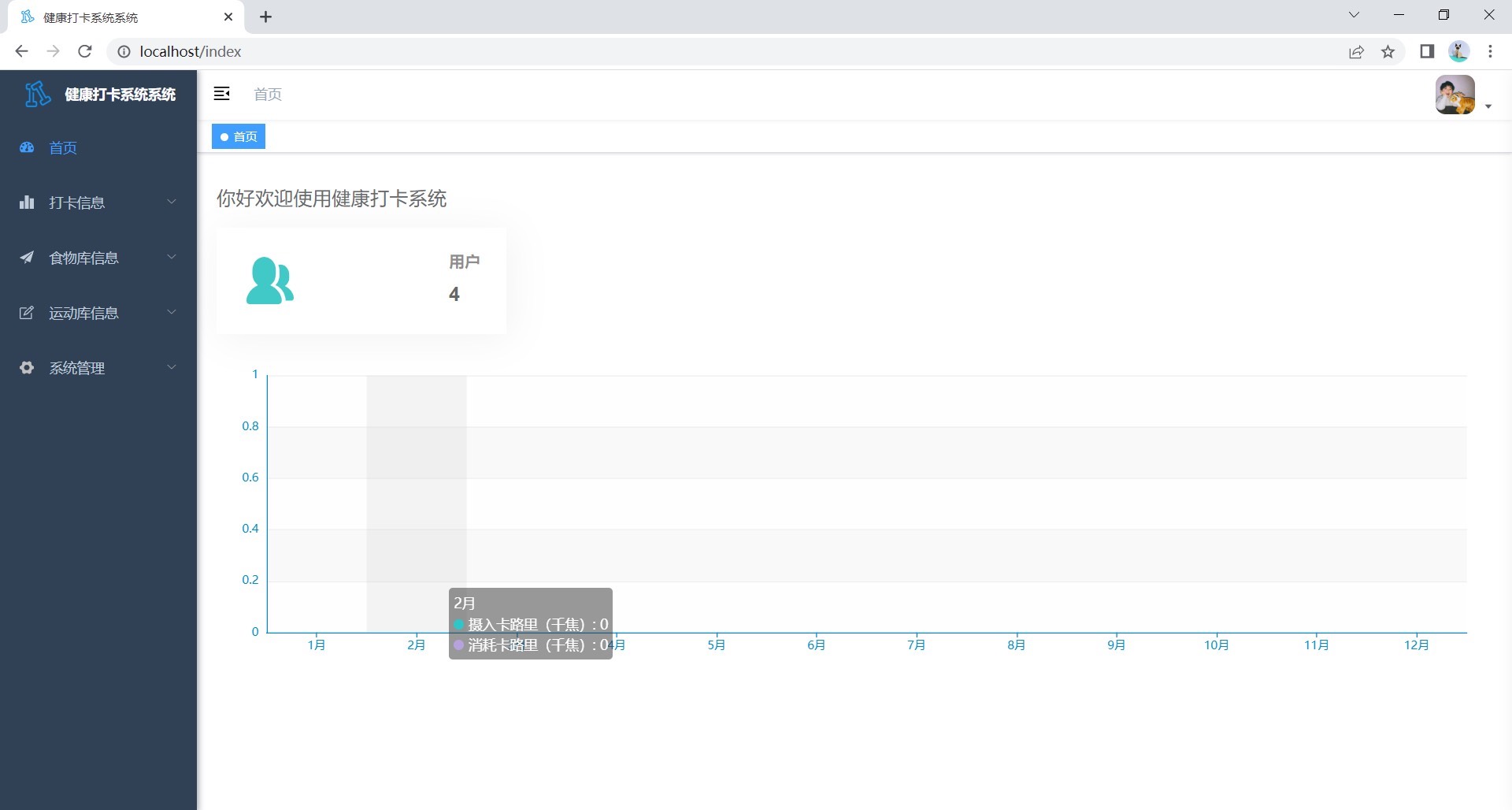
Task: Click the 用户 count value 4
Action: [454, 294]
